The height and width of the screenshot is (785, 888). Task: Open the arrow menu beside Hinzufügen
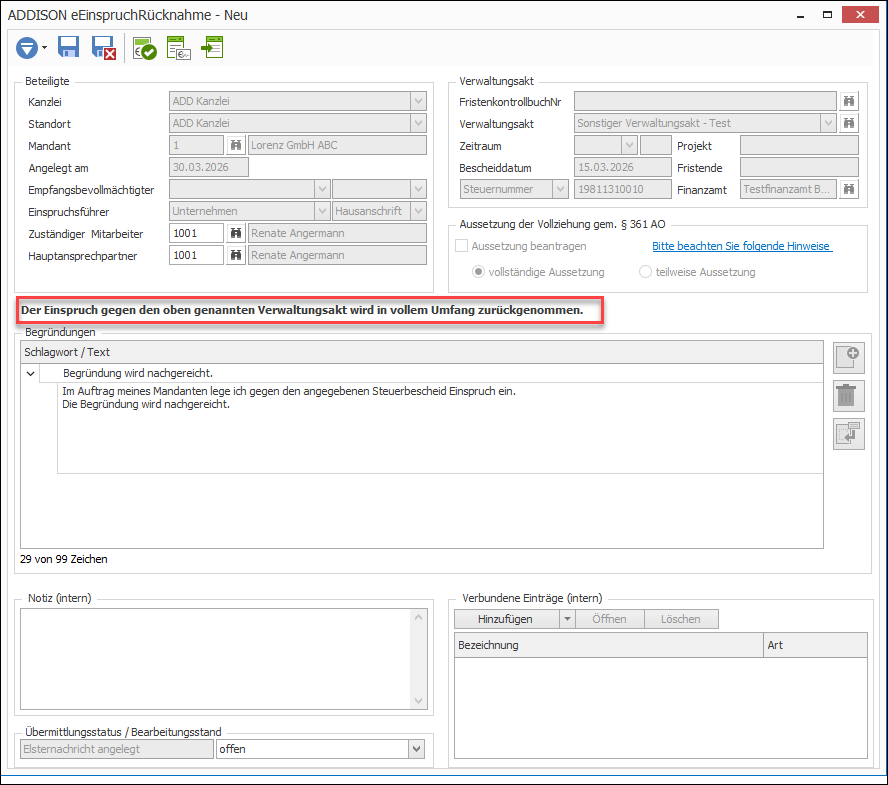point(567,620)
